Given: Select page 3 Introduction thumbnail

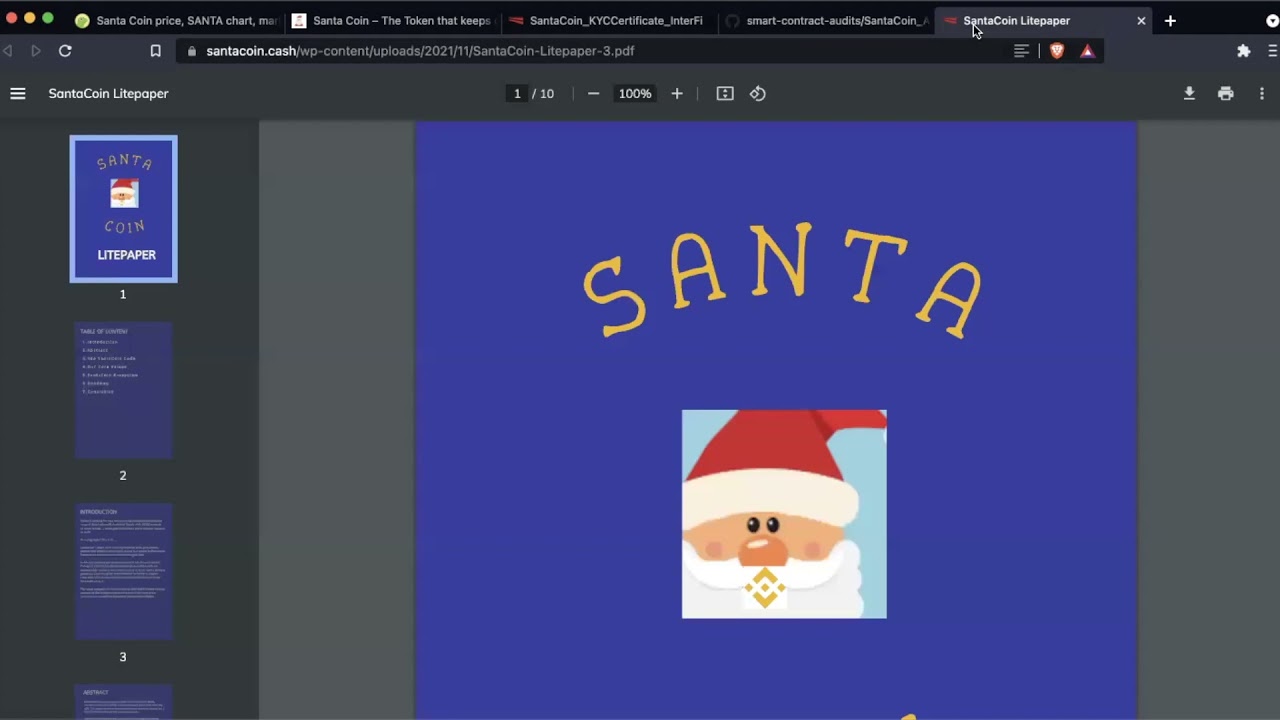Looking at the screenshot, I should point(123,571).
